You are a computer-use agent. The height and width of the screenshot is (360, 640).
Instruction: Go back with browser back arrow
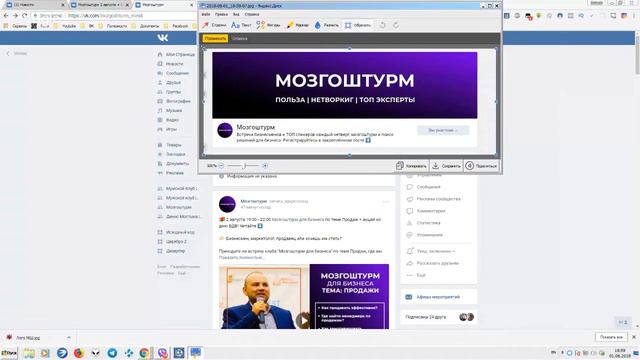(x=6, y=16)
